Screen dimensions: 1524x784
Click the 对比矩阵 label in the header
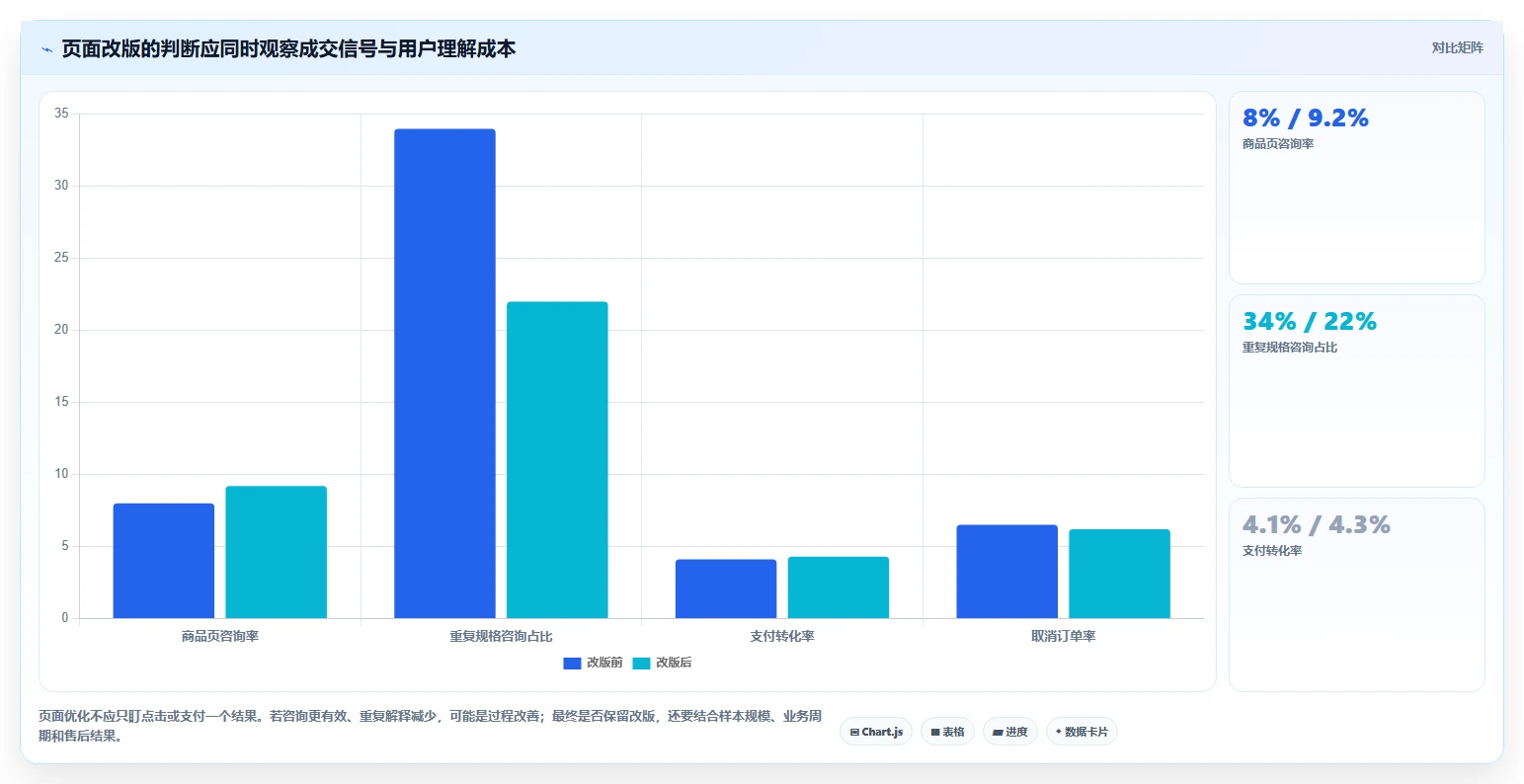coord(1457,47)
